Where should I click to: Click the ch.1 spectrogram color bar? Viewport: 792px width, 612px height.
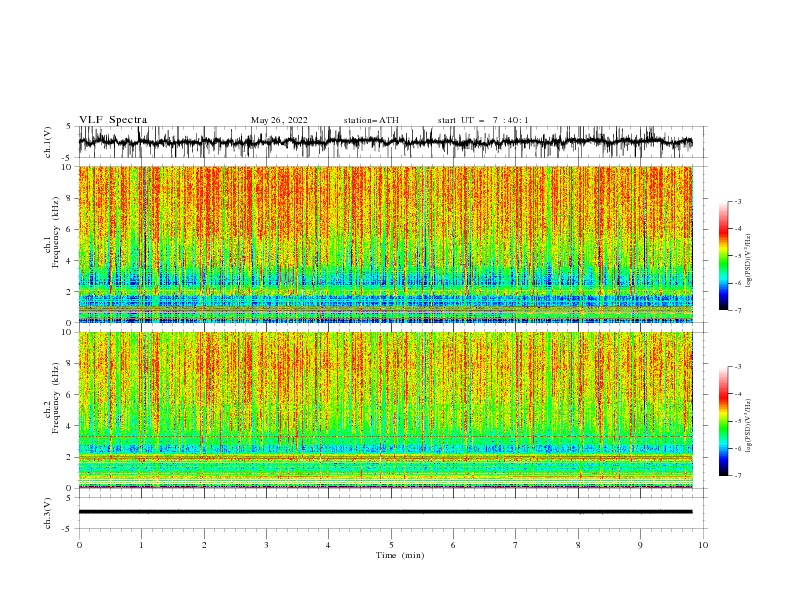coord(723,256)
